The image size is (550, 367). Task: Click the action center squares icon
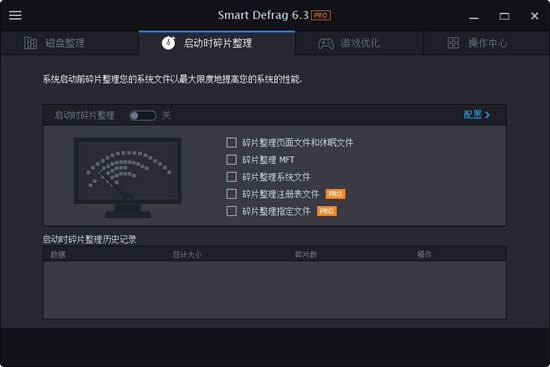click(x=453, y=43)
